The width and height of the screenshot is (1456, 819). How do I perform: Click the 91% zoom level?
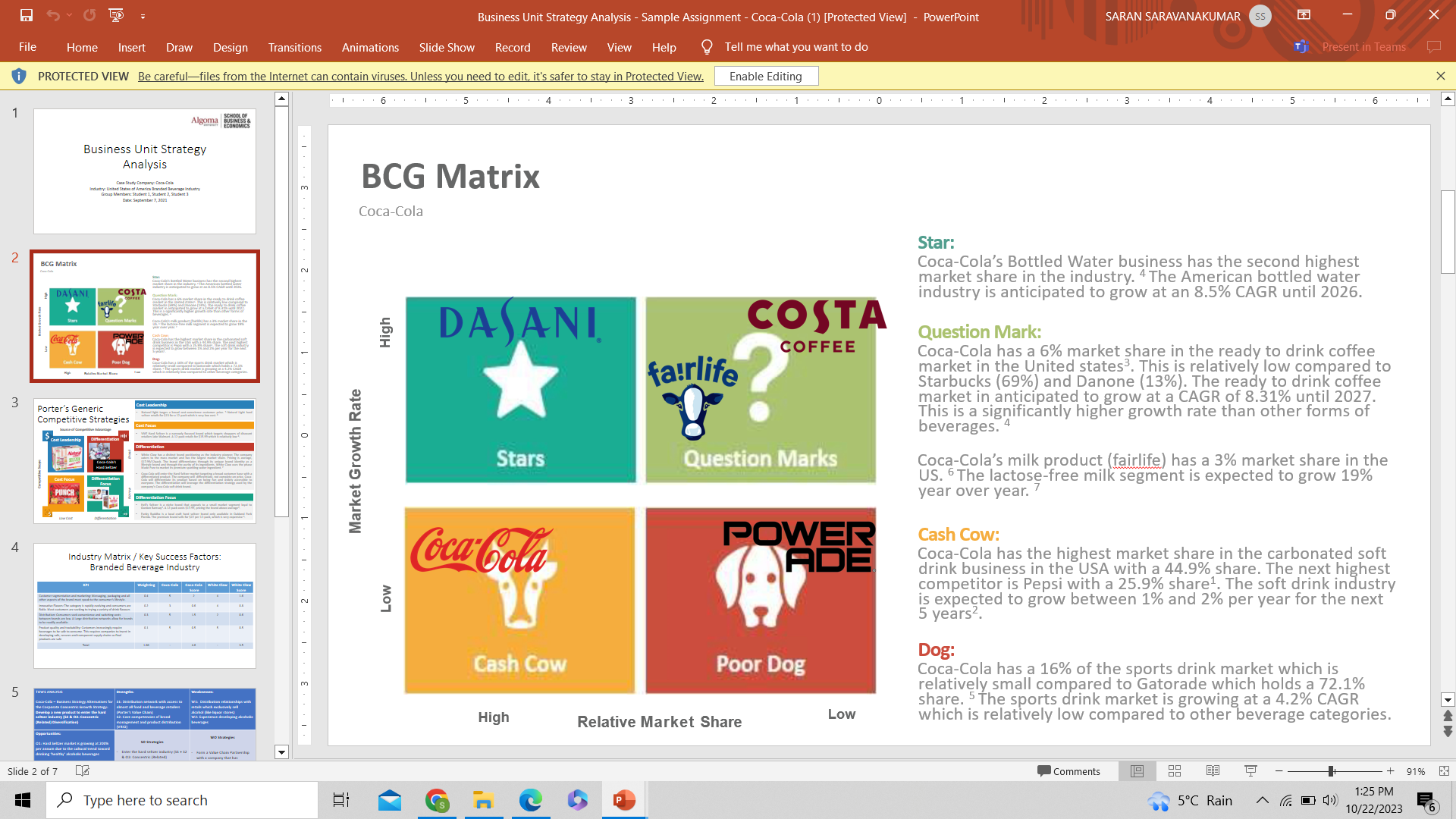tap(1415, 771)
